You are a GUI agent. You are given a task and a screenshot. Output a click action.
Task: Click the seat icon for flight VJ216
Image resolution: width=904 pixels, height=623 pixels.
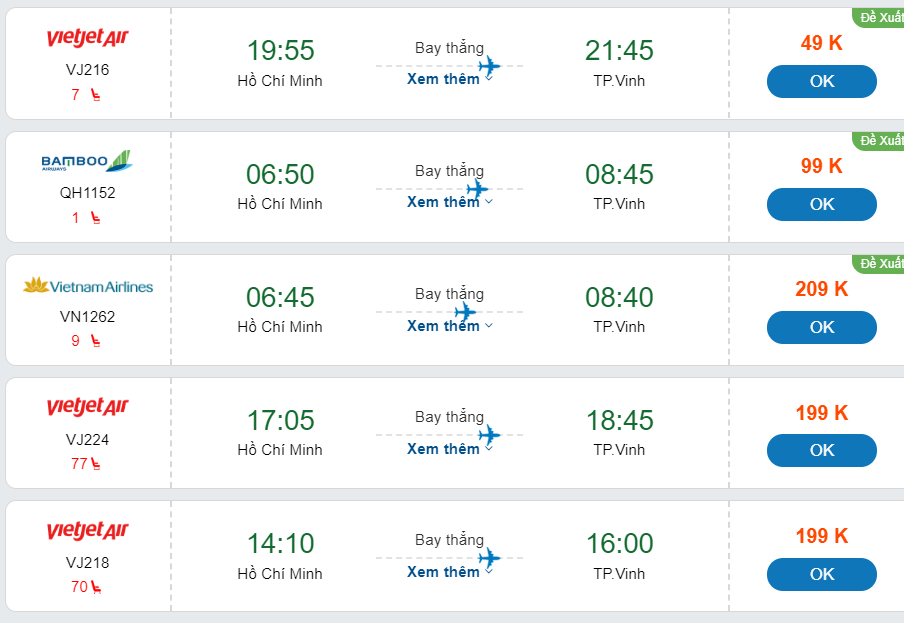point(95,95)
